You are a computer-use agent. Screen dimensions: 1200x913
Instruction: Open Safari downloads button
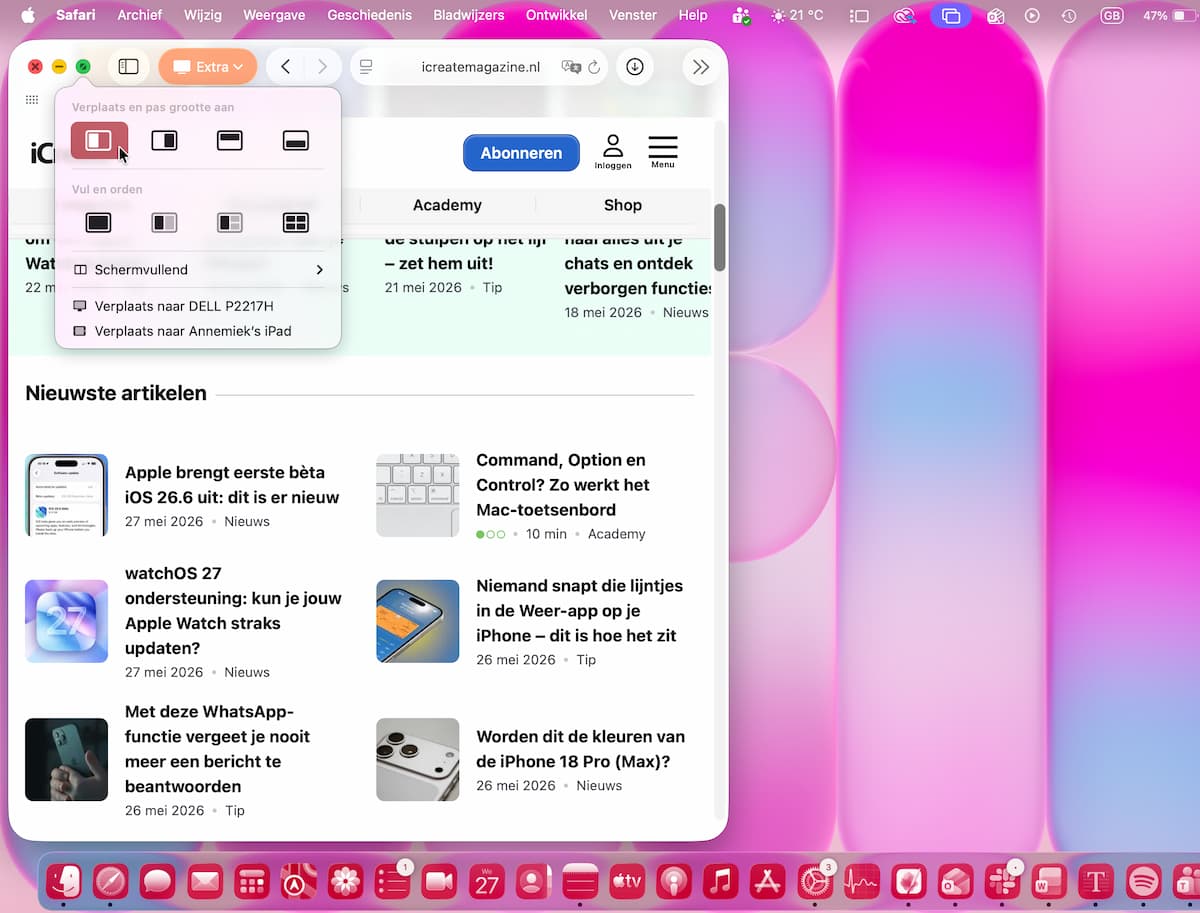635,67
